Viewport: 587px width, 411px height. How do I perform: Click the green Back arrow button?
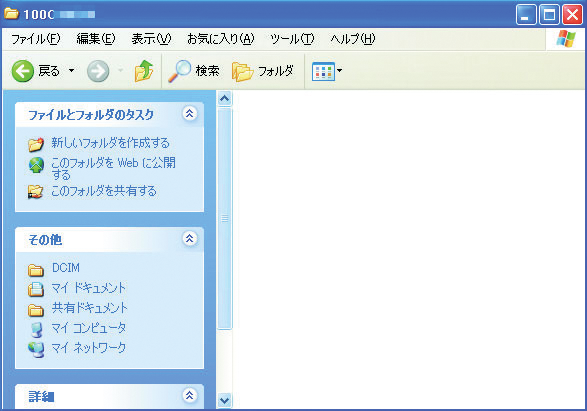22,71
